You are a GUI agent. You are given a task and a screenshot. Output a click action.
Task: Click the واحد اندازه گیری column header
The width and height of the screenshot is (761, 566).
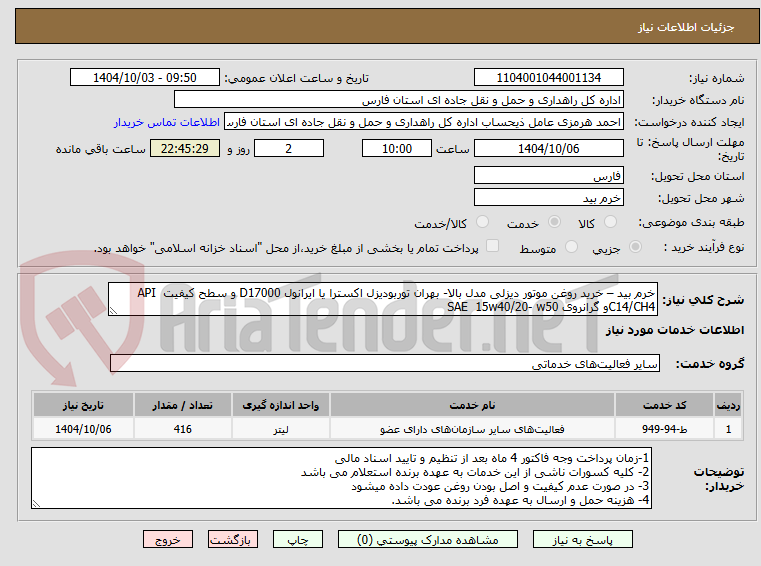281,405
